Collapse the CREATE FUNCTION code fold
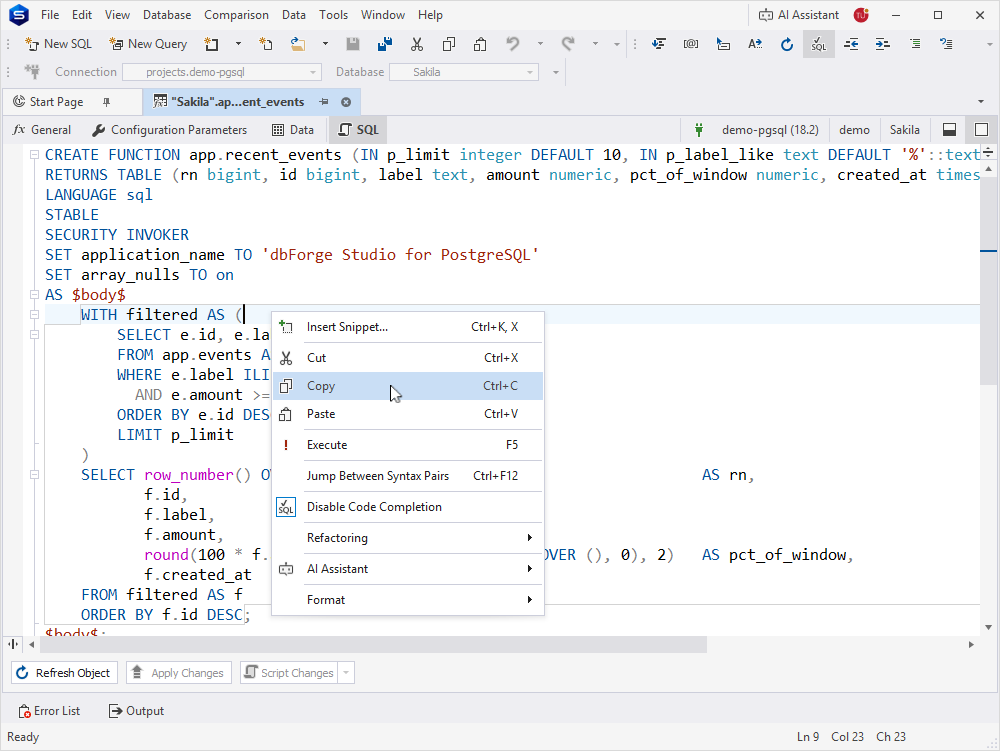 pos(34,154)
